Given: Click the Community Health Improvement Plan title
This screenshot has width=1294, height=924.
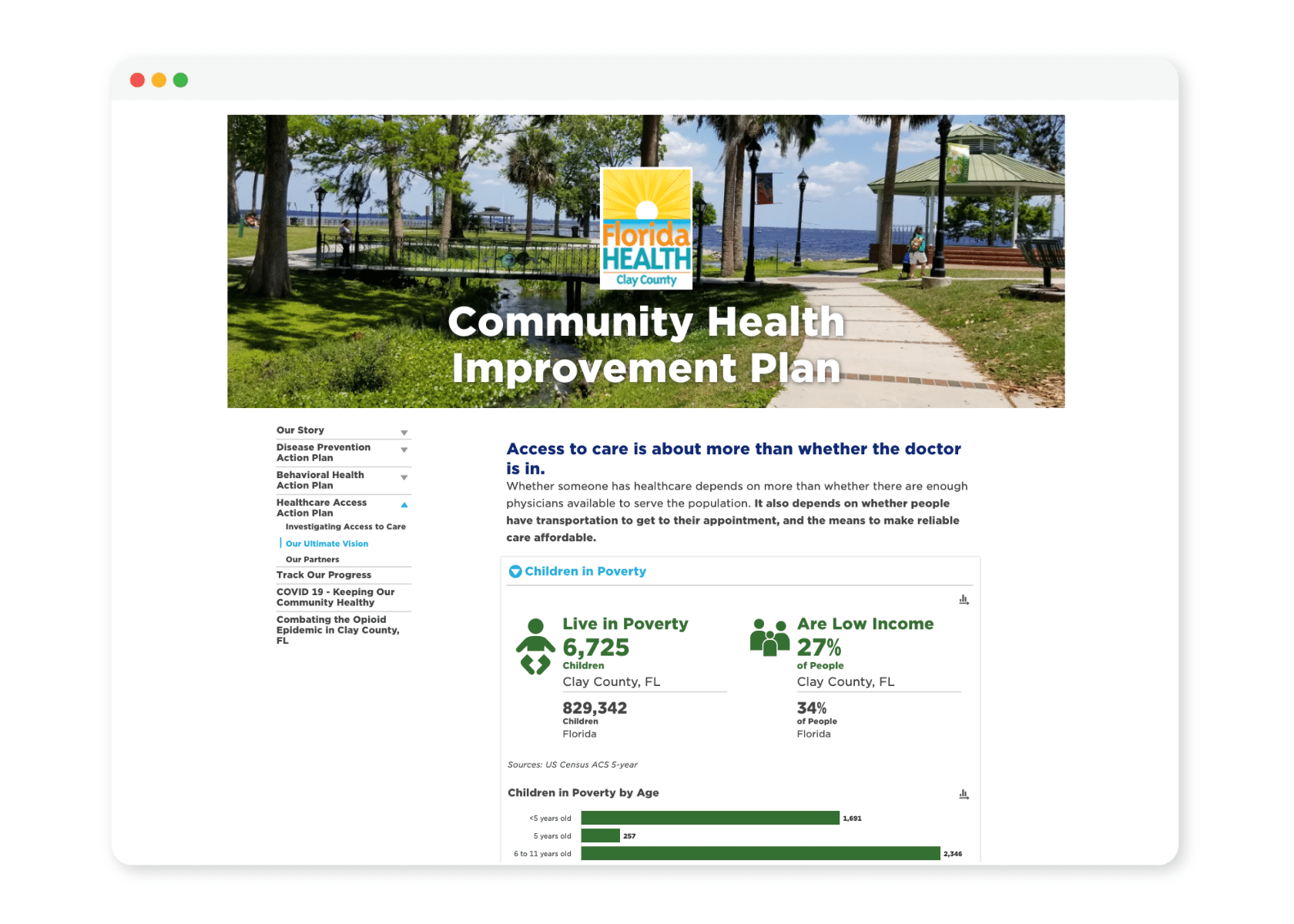Looking at the screenshot, I should pyautogui.click(x=646, y=344).
